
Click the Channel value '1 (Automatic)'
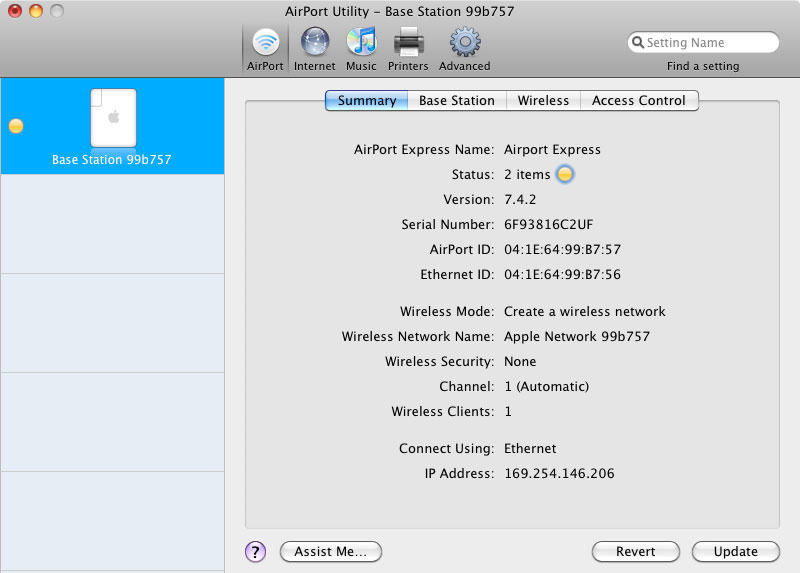546,387
